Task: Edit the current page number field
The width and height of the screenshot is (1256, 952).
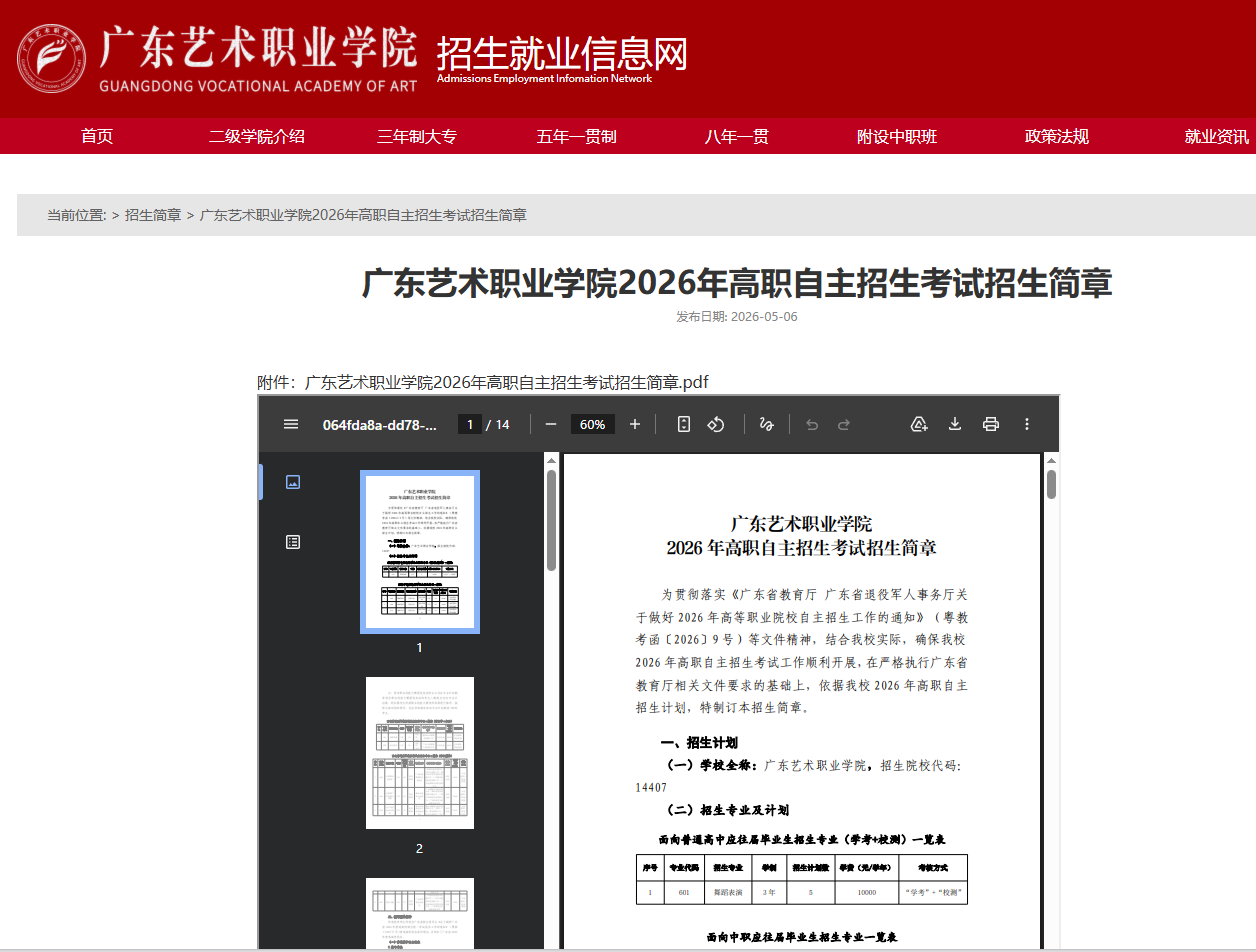Action: coord(470,424)
